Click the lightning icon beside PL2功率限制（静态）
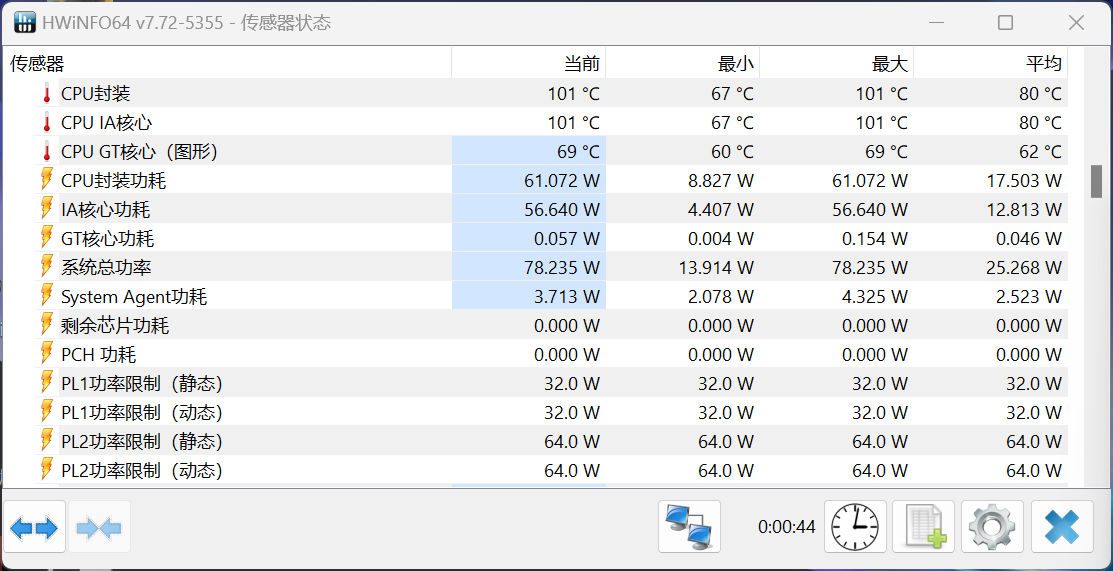 (x=47, y=441)
